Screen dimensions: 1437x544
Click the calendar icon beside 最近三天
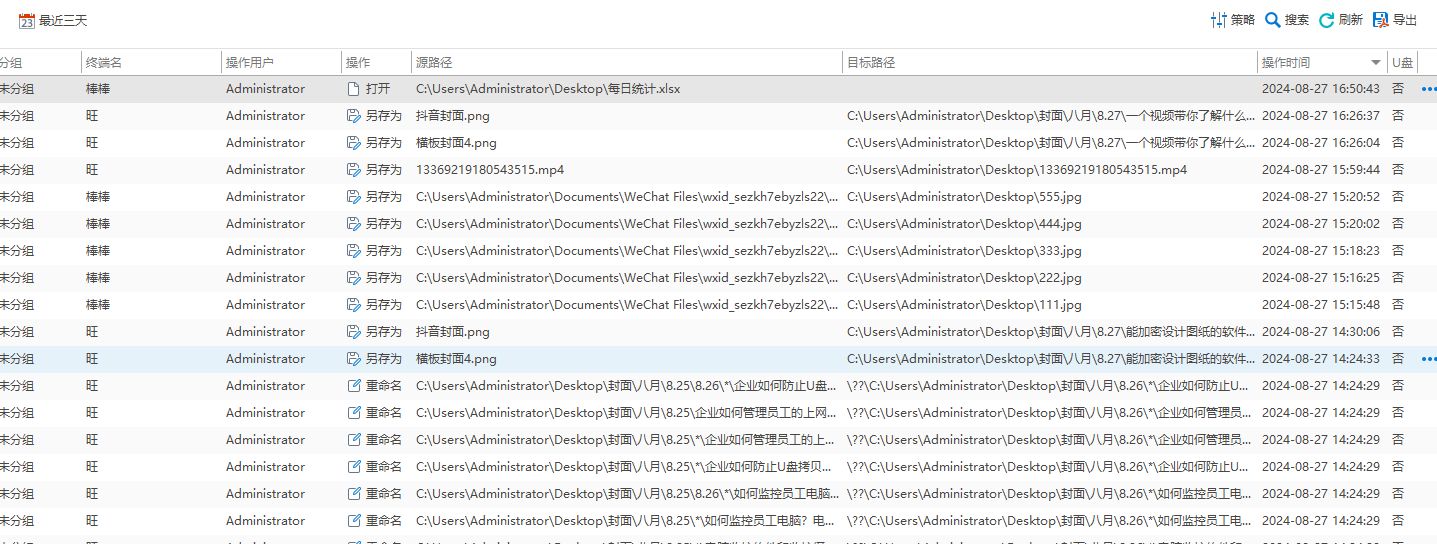click(27, 20)
